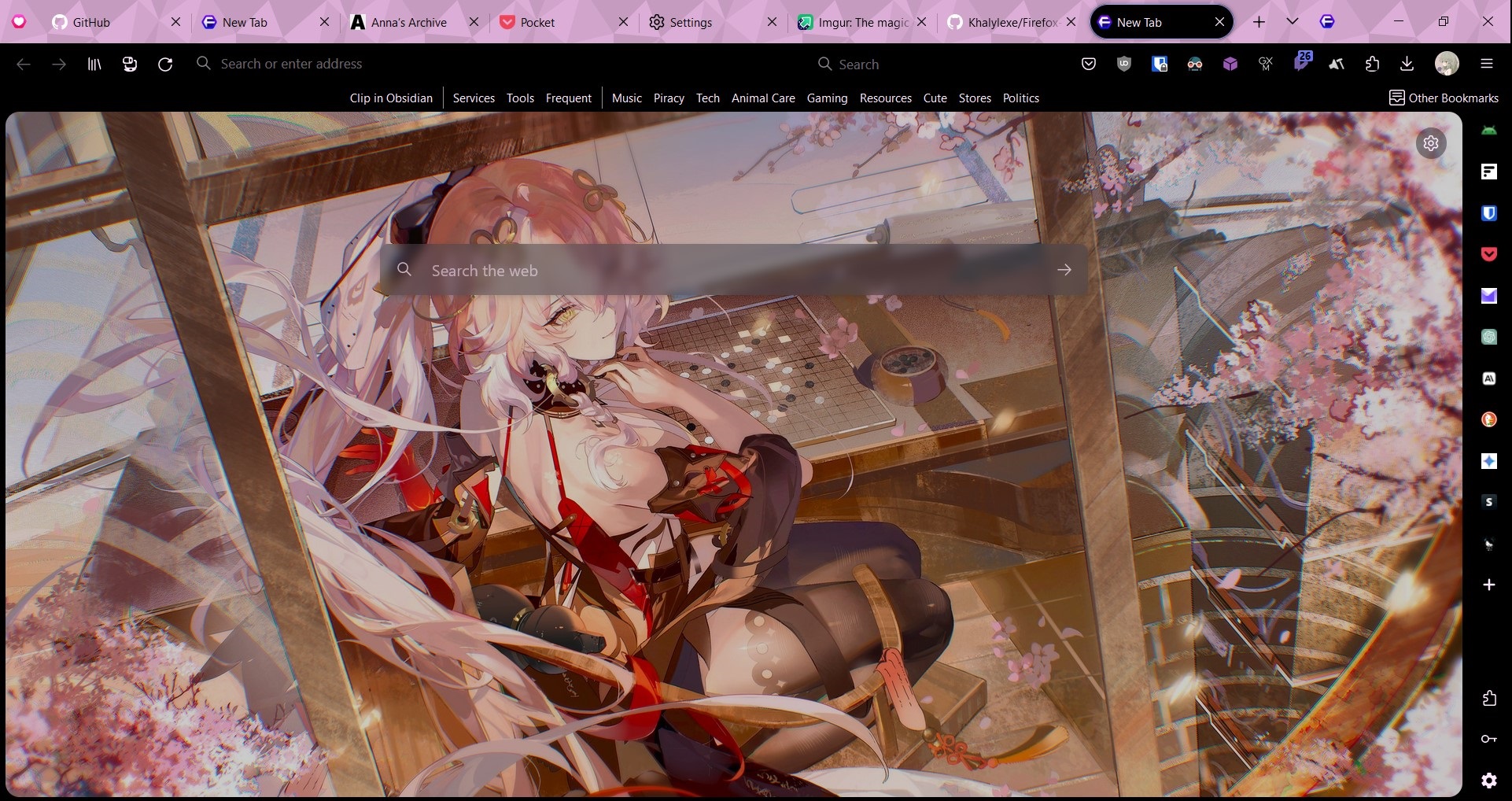Open the sidebar Gemini sparkle panel
This screenshot has height=801, width=1512.
[1489, 461]
